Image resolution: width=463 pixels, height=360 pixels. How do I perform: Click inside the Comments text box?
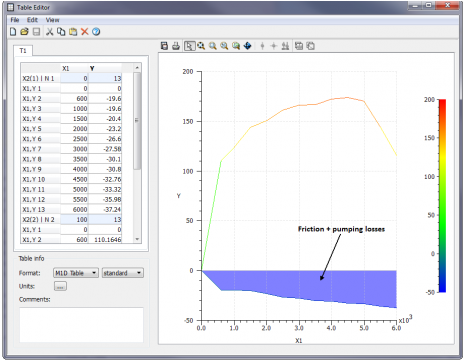click(x=81, y=325)
